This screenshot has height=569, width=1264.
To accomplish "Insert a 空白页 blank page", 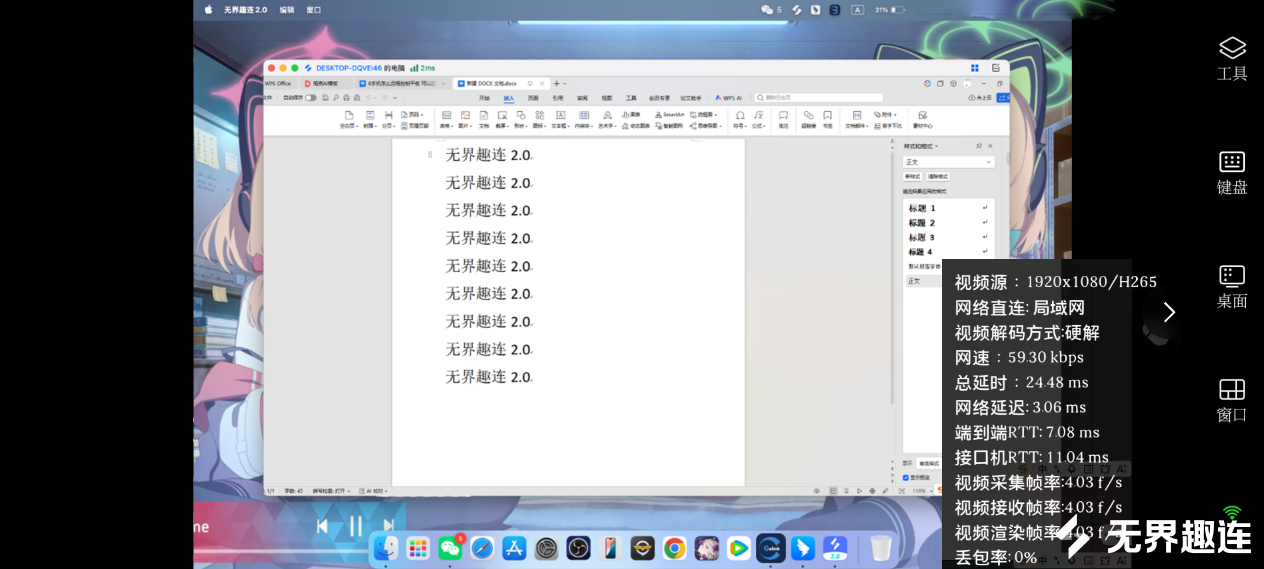I will (x=349, y=120).
